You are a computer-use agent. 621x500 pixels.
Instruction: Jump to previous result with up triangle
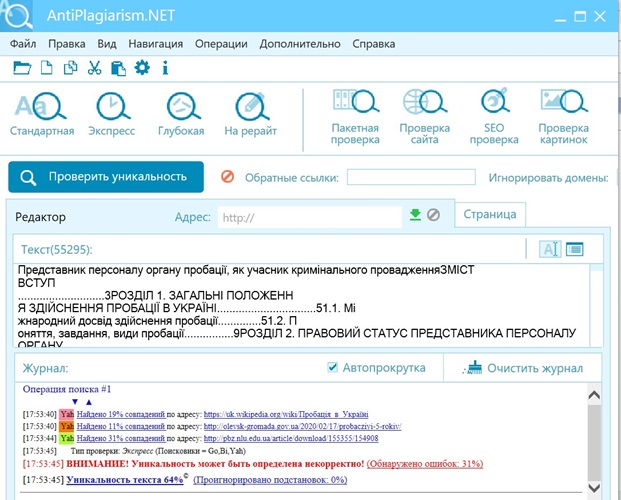tap(89, 402)
